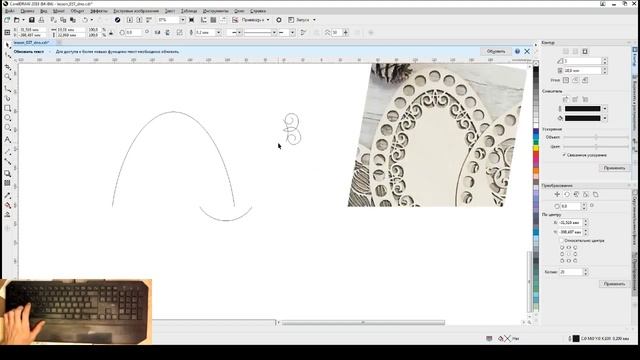
Task: Click Применить in the Контур docker
Action: click(614, 168)
